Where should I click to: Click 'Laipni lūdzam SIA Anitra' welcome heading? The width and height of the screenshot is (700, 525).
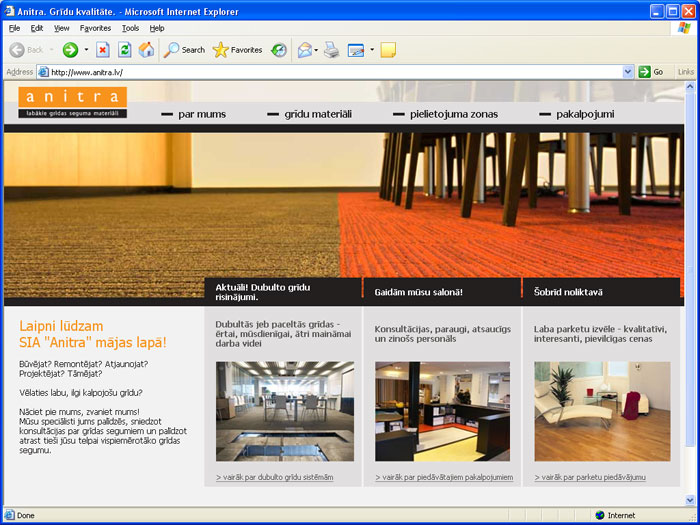click(x=93, y=334)
